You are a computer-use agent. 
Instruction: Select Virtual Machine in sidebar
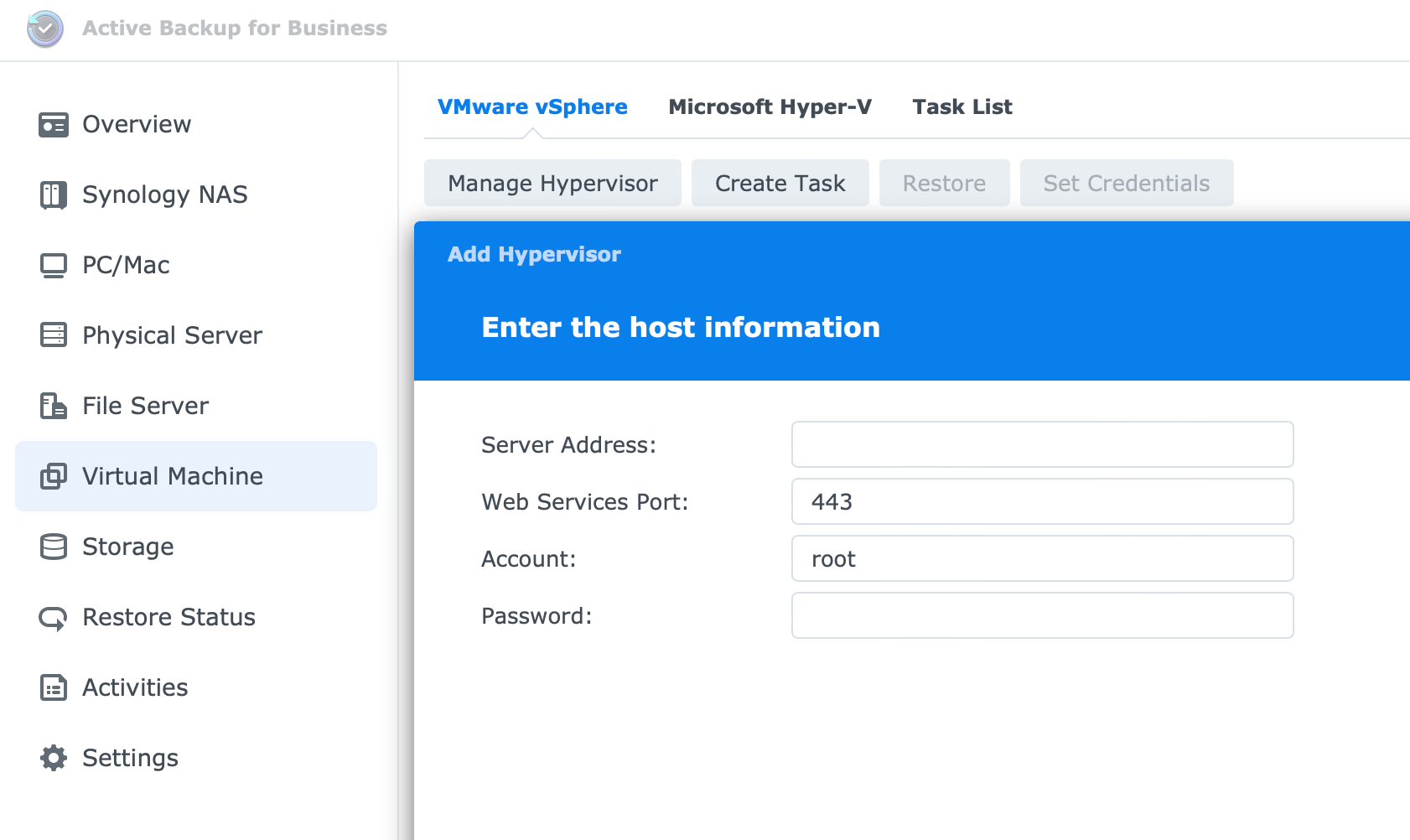coord(196,476)
